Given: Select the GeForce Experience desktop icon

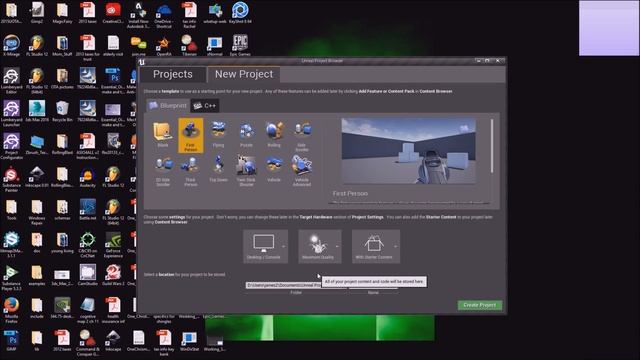Looking at the screenshot, I should 113,244.
